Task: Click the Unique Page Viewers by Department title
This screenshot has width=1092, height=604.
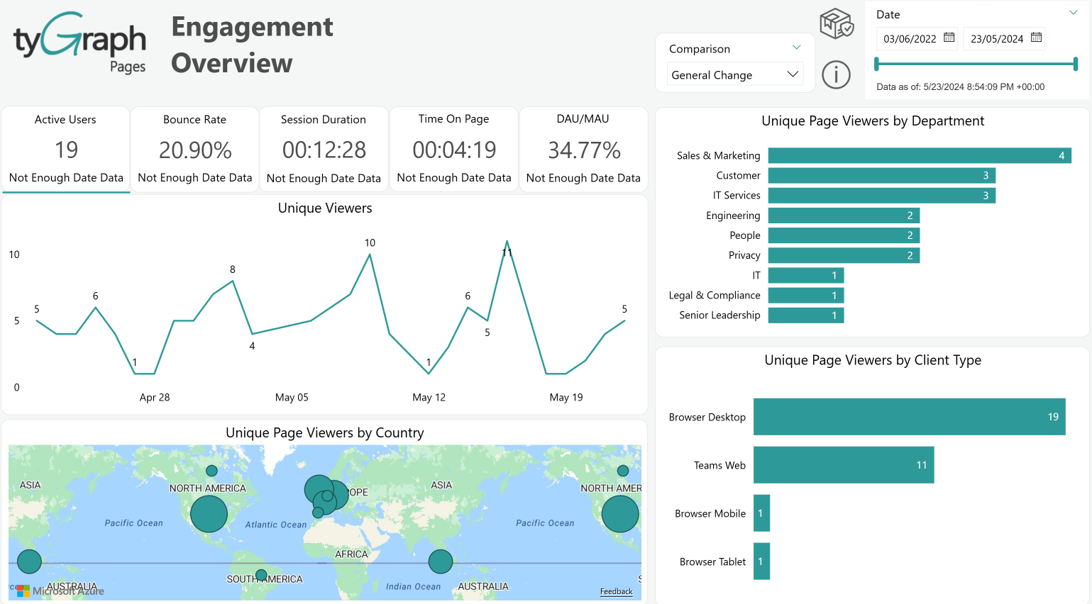Action: pyautogui.click(x=873, y=121)
